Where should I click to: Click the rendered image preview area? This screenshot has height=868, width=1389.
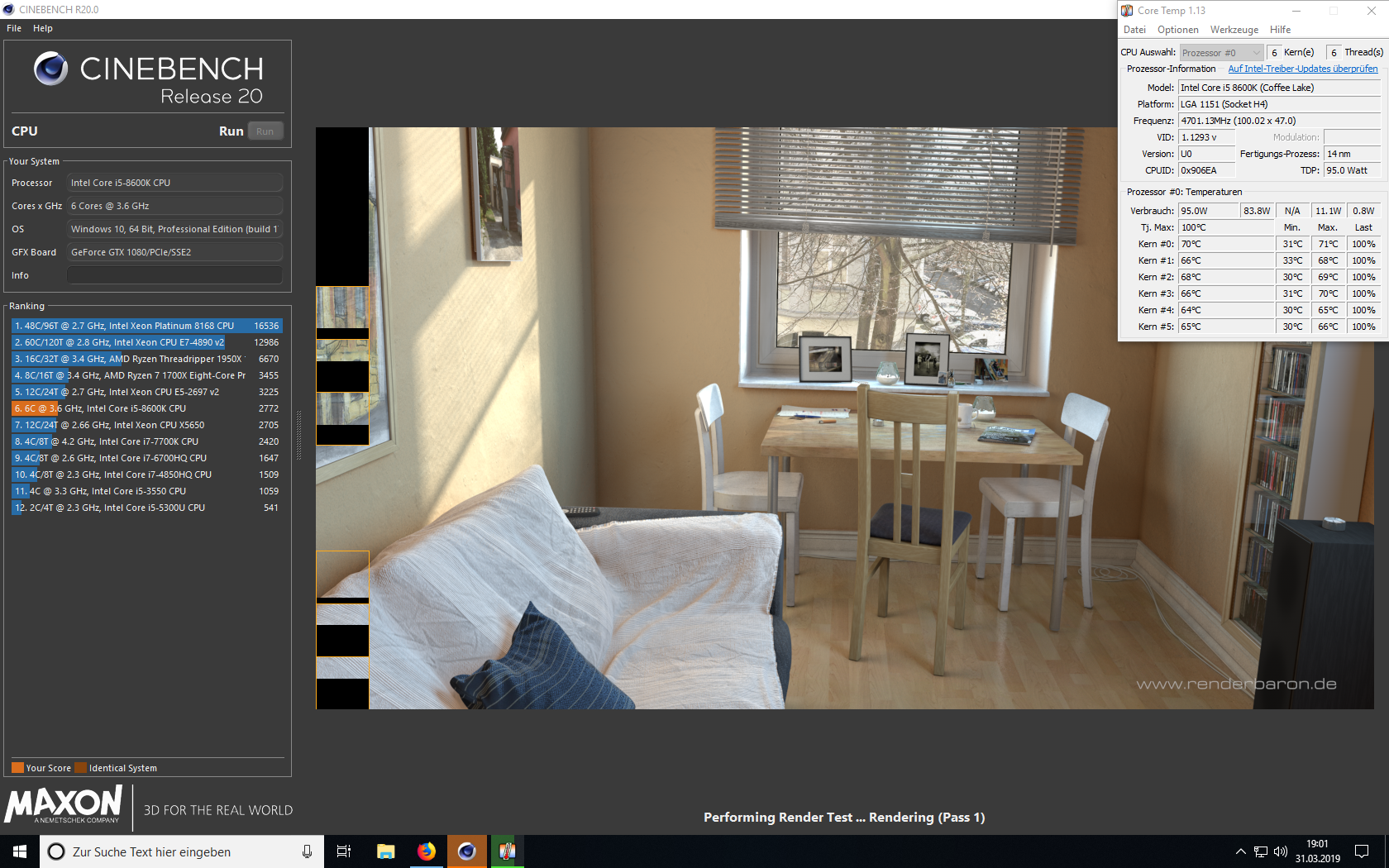pyautogui.click(x=844, y=418)
